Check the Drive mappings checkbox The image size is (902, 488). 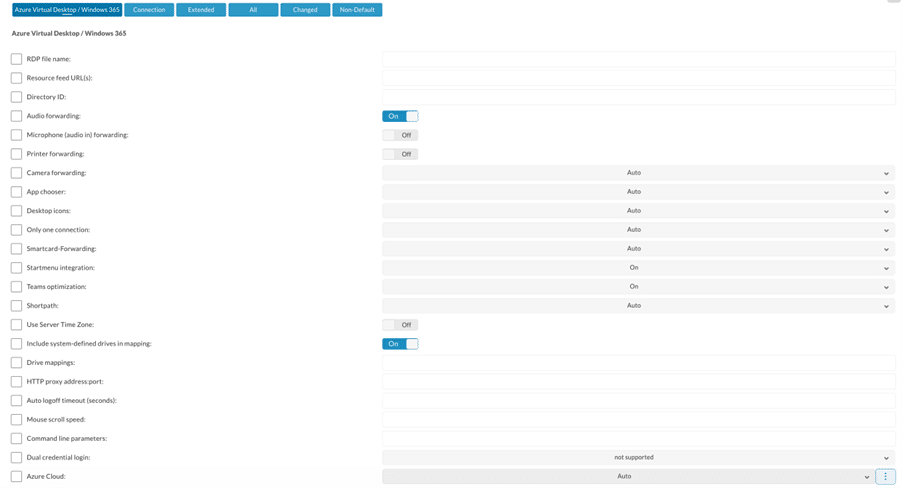coord(16,363)
